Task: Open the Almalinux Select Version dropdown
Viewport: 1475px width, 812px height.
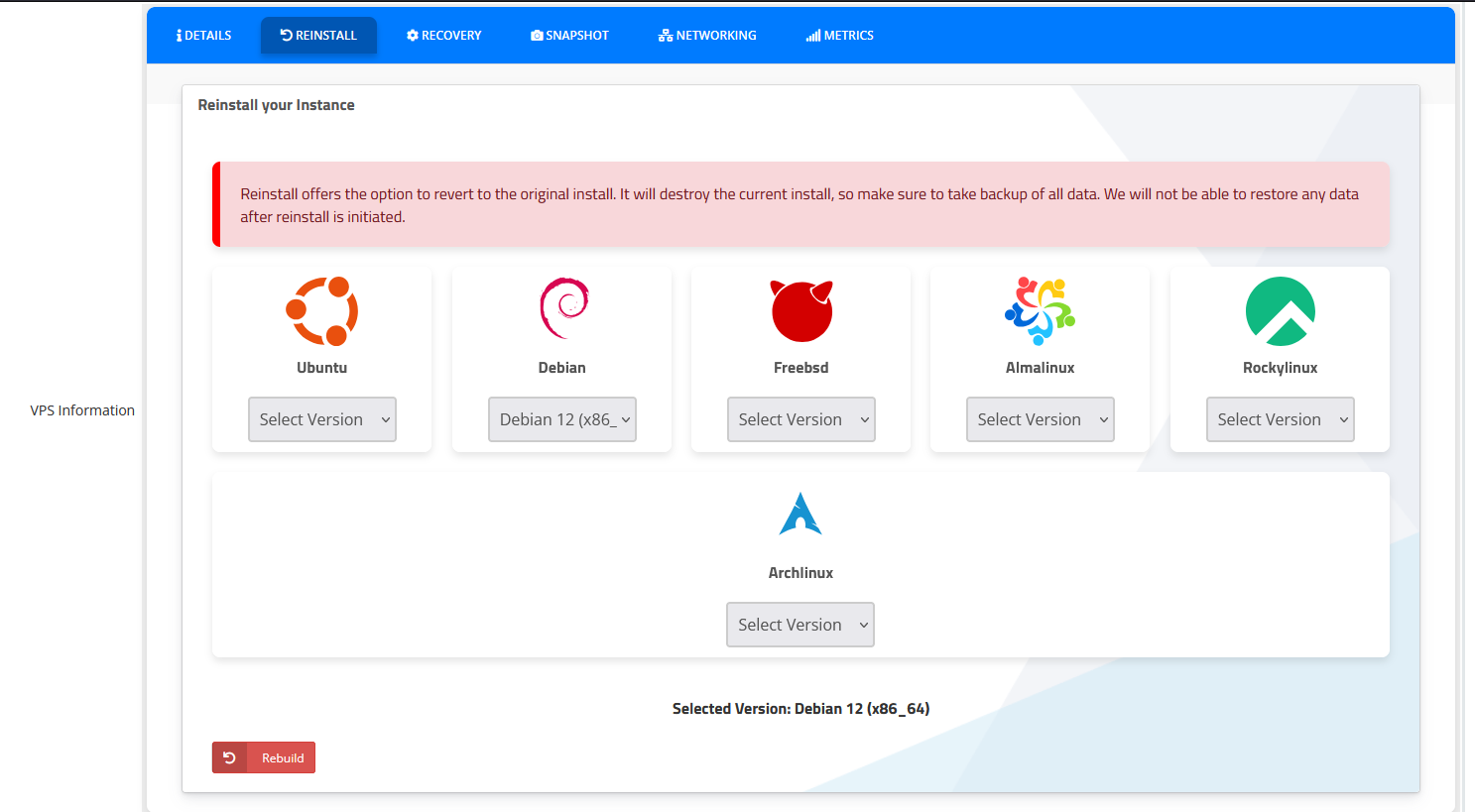Action: pyautogui.click(x=1041, y=419)
